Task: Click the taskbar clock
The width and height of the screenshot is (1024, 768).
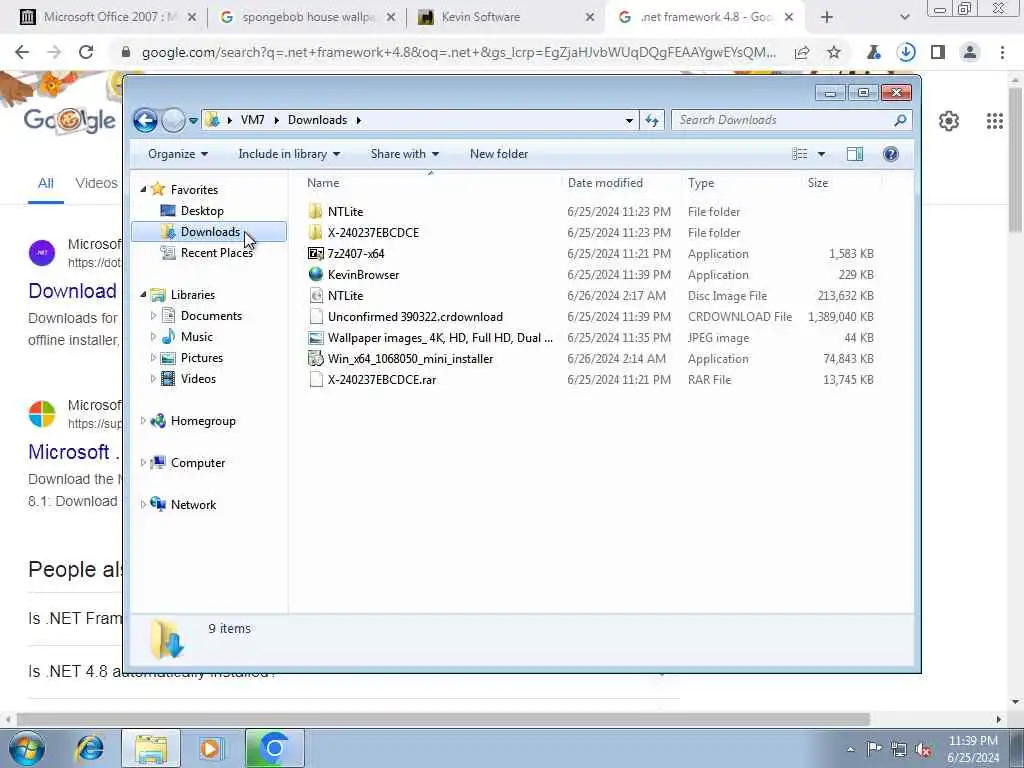Action: [x=973, y=749]
